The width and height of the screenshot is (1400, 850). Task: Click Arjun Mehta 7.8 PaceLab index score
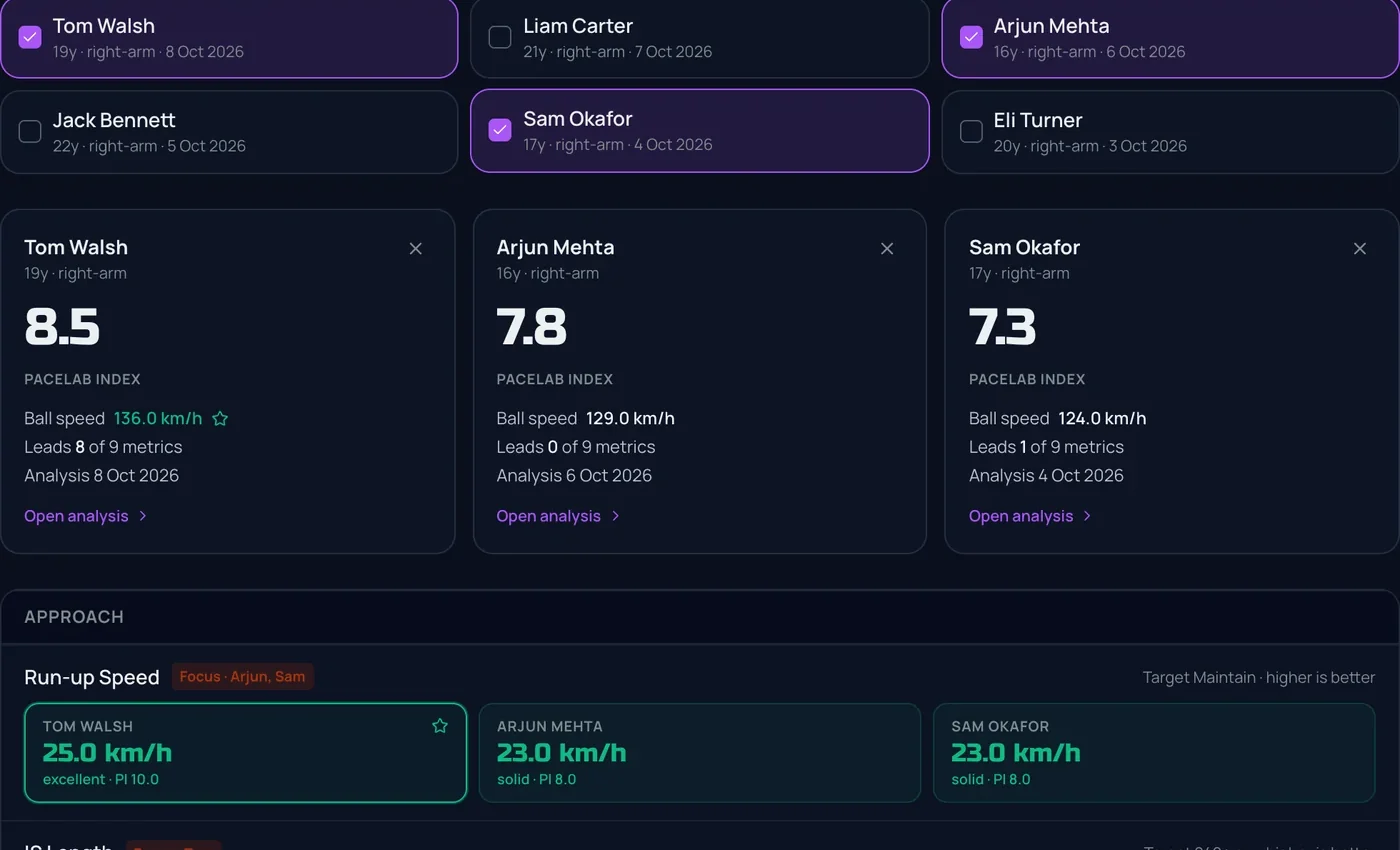click(x=532, y=327)
